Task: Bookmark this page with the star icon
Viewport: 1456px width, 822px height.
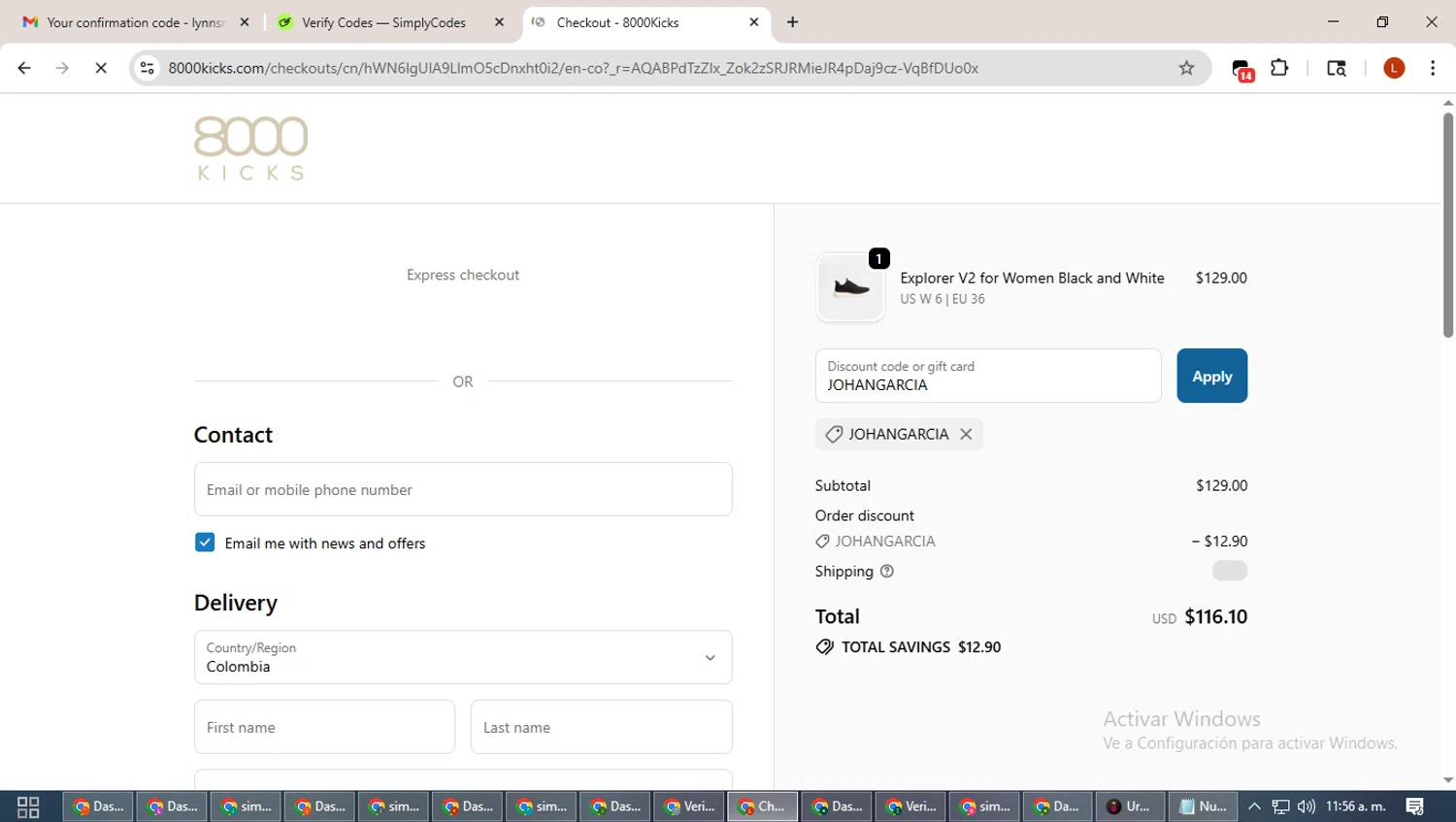Action: click(1186, 68)
